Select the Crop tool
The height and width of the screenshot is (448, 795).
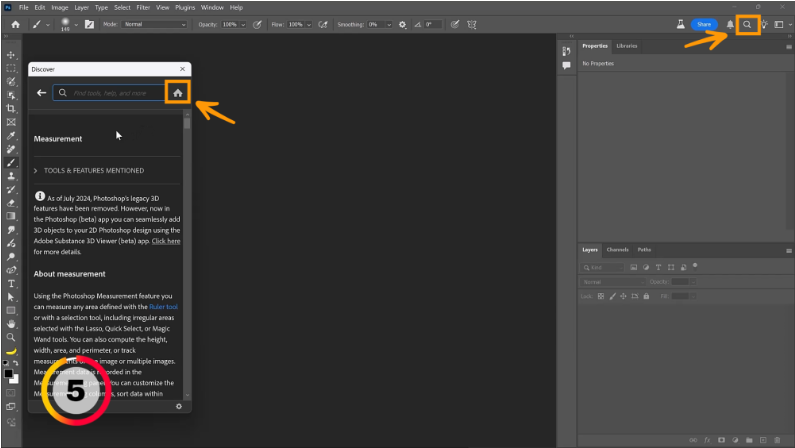(11, 108)
